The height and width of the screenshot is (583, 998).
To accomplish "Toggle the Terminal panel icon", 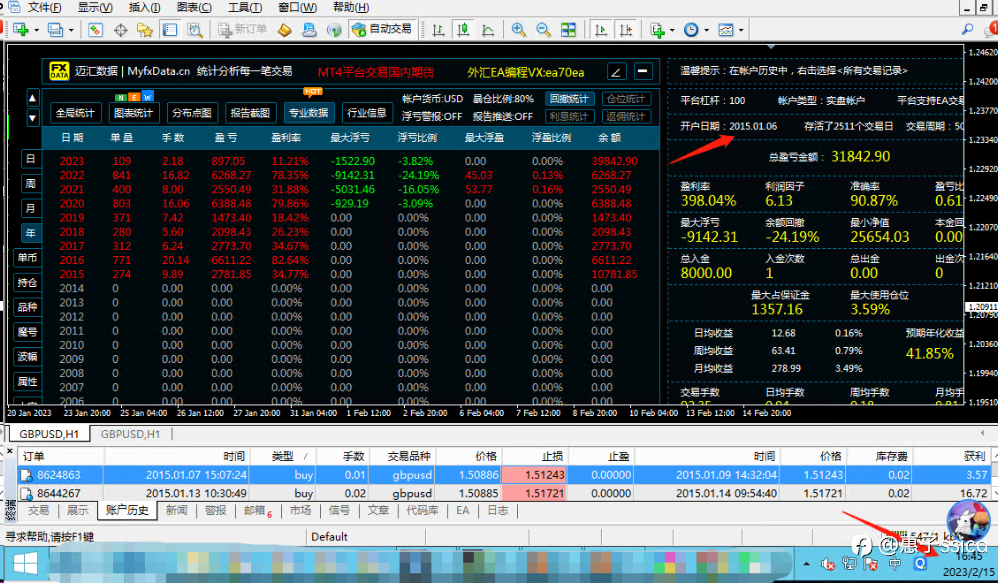I will [x=169, y=29].
